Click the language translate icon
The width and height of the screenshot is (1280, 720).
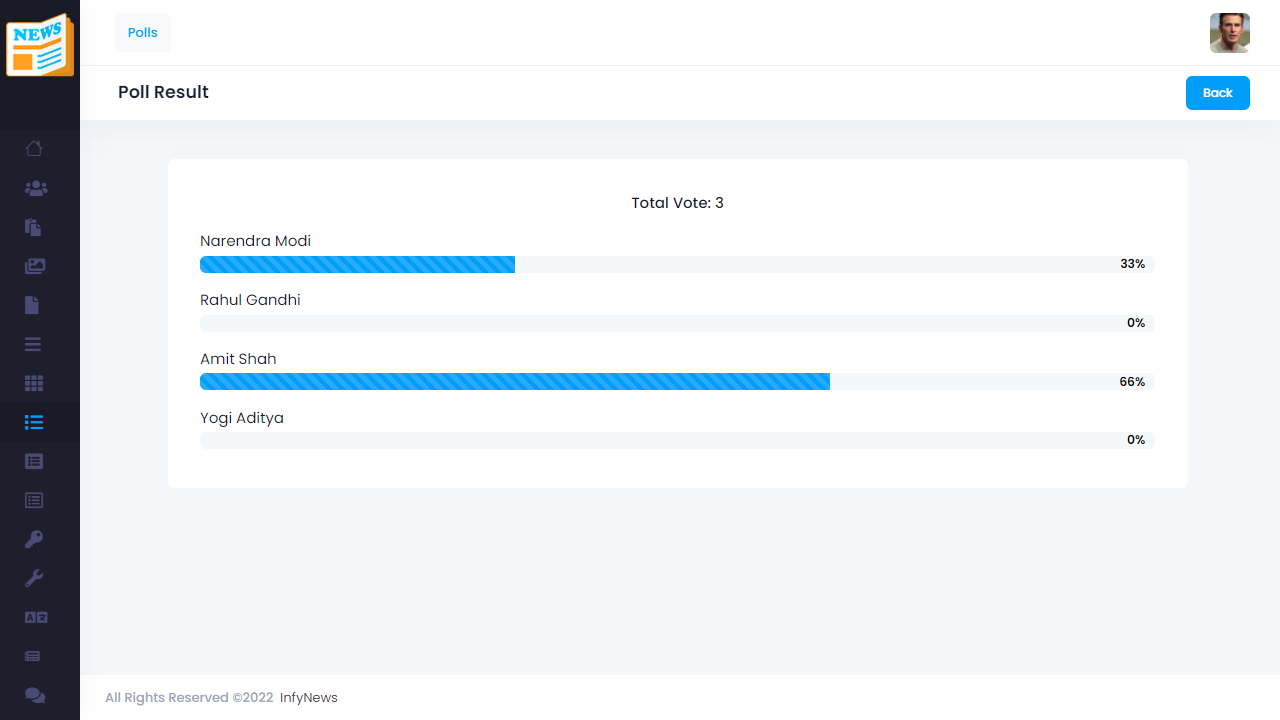[x=36, y=617]
